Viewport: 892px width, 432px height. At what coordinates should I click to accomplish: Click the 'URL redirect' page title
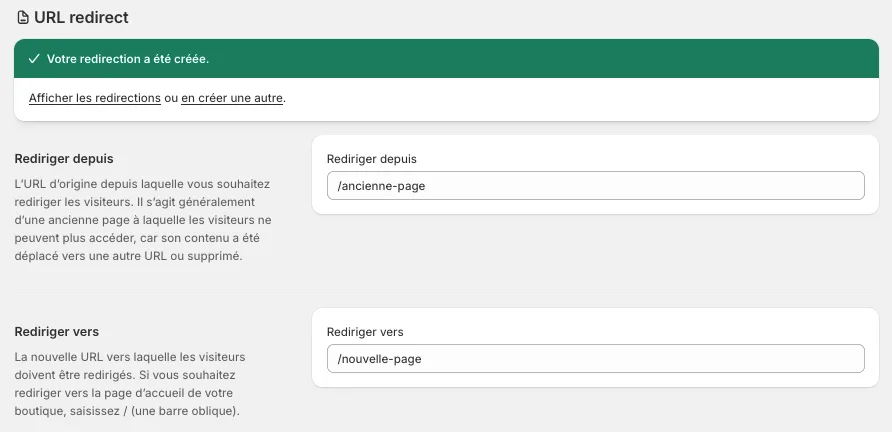click(81, 18)
